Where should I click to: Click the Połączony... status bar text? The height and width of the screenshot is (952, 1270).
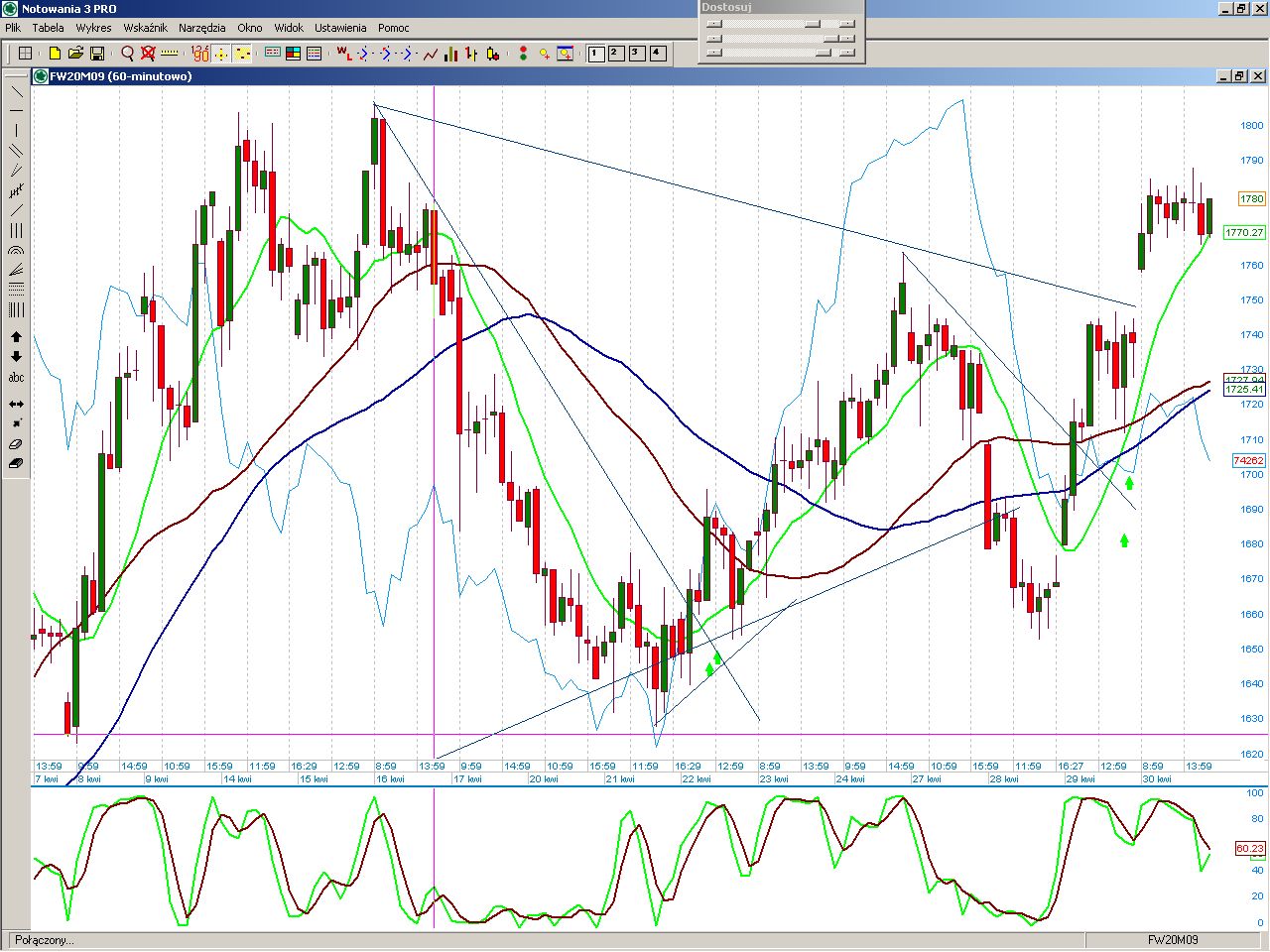44,940
